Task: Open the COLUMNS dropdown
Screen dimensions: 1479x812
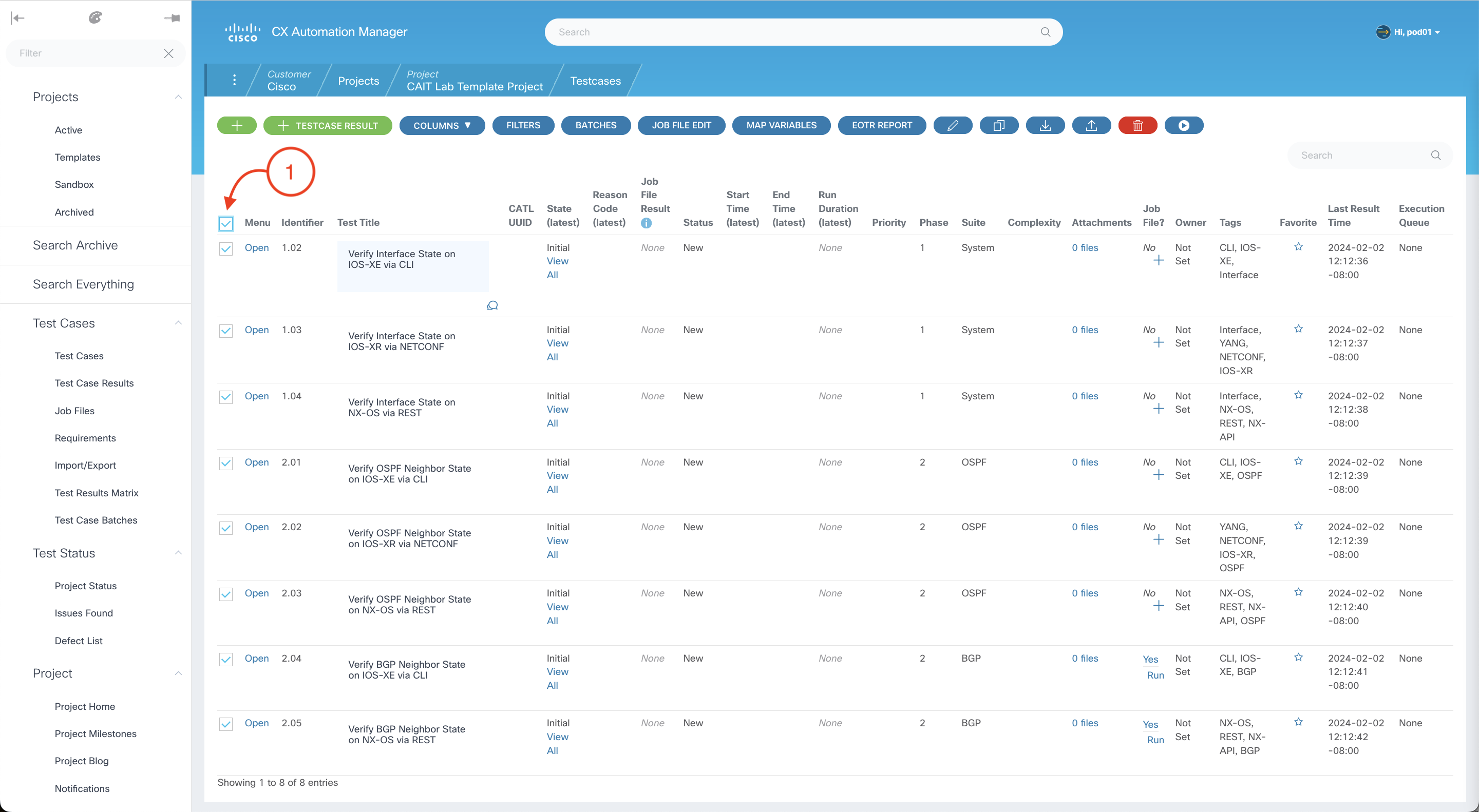Action: (x=442, y=125)
